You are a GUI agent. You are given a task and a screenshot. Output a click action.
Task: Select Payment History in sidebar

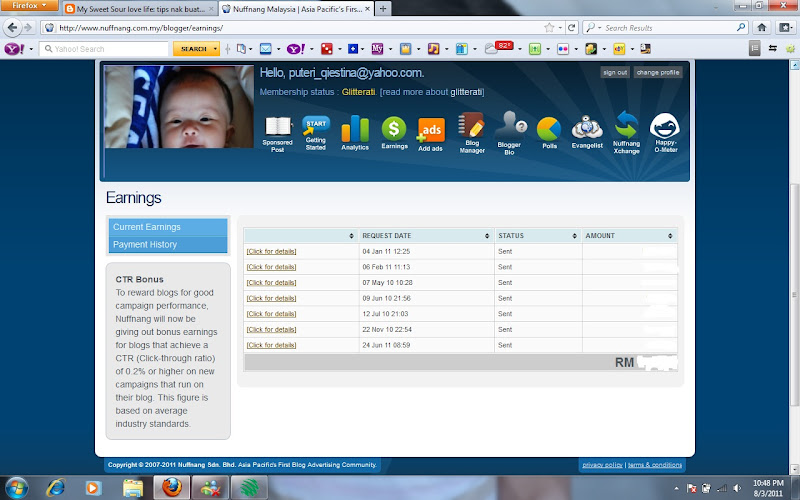[168, 244]
